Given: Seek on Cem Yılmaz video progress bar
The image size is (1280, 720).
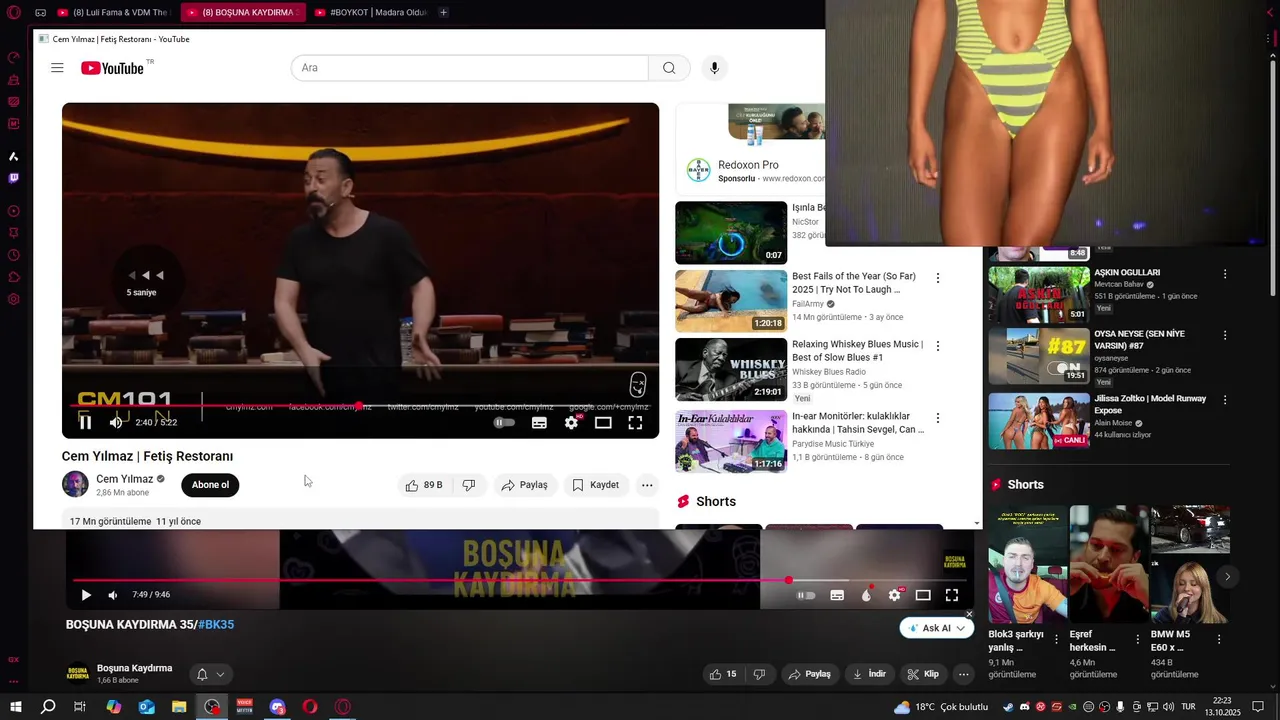Looking at the screenshot, I should (360, 406).
